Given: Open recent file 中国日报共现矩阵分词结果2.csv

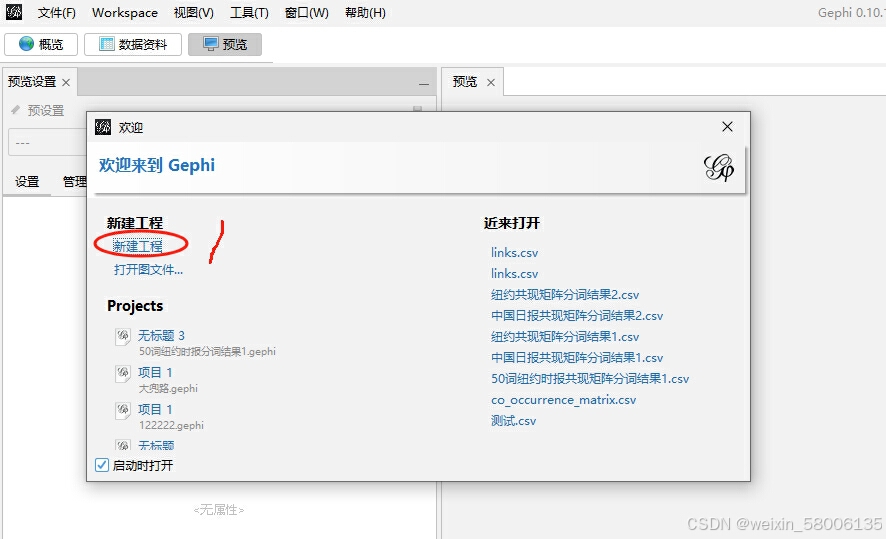Looking at the screenshot, I should 577,315.
